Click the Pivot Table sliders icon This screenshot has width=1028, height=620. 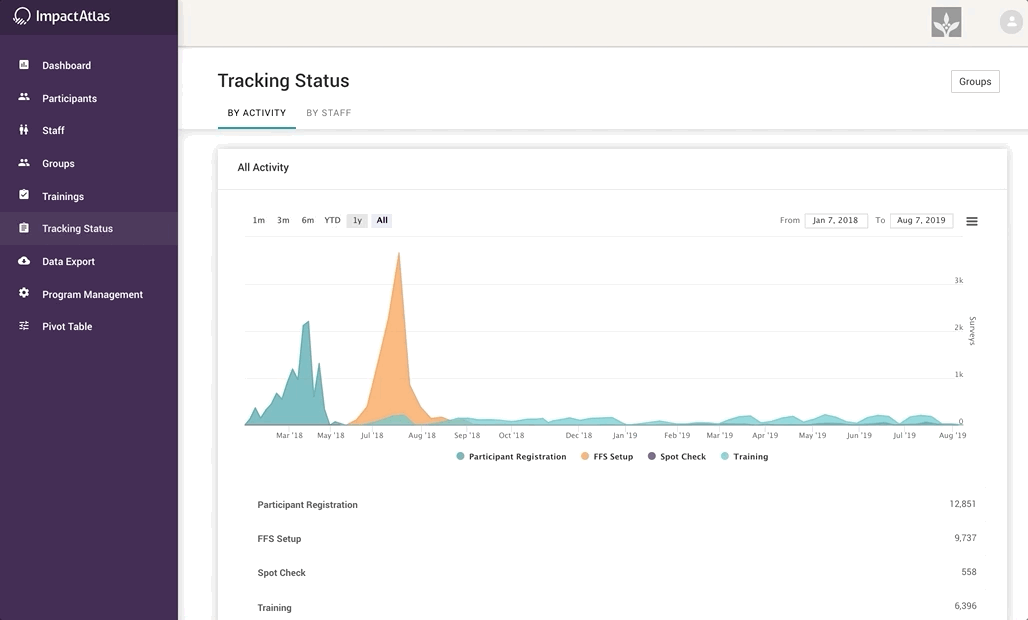click(x=24, y=325)
